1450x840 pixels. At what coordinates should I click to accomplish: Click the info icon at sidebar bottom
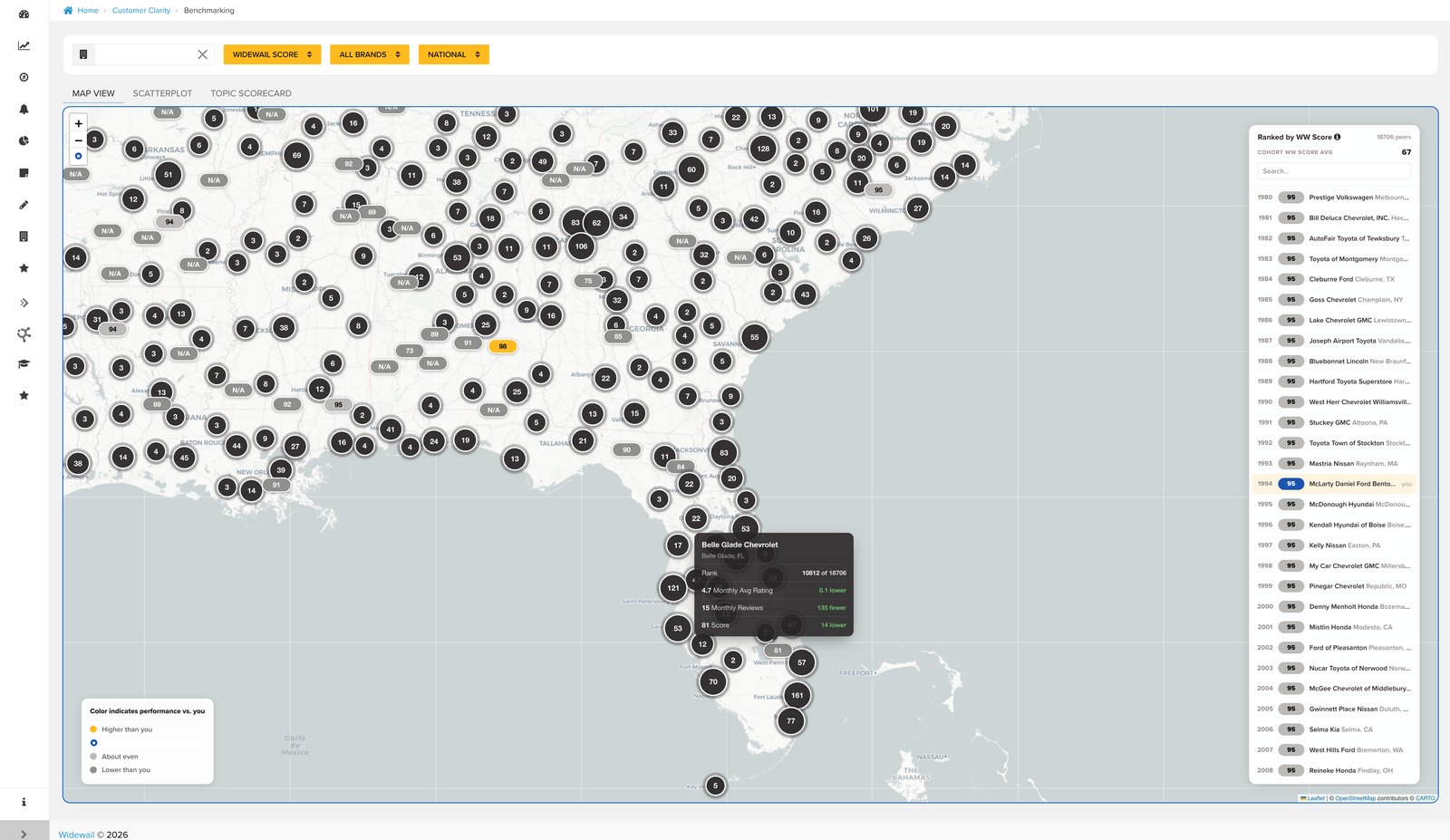pos(24,802)
